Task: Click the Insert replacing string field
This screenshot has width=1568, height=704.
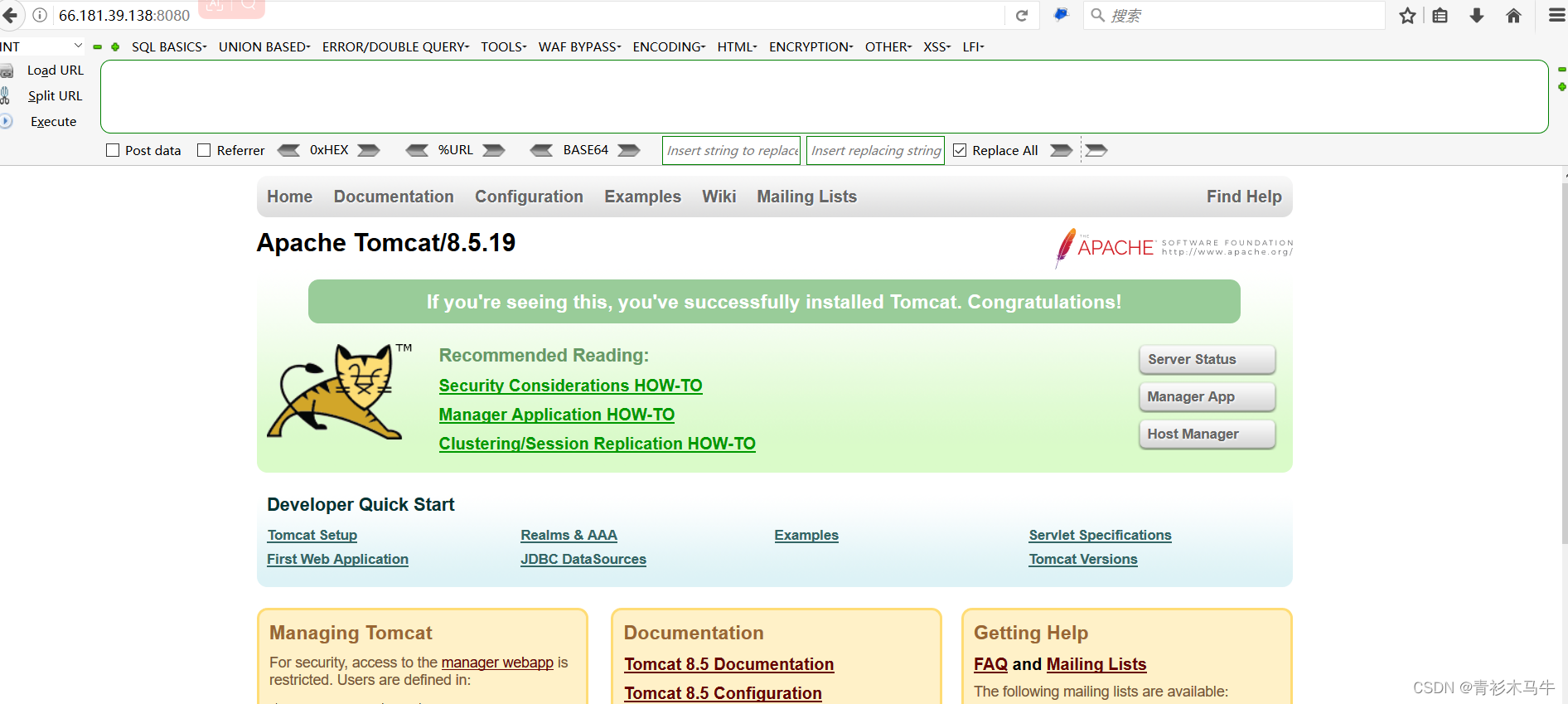Action: point(875,150)
